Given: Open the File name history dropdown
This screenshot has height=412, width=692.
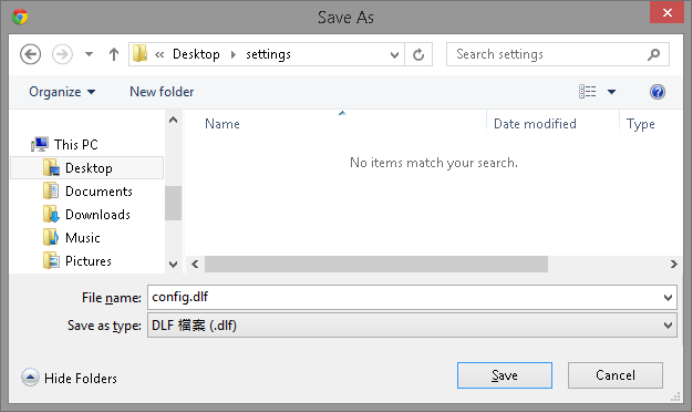Looking at the screenshot, I should [x=668, y=297].
